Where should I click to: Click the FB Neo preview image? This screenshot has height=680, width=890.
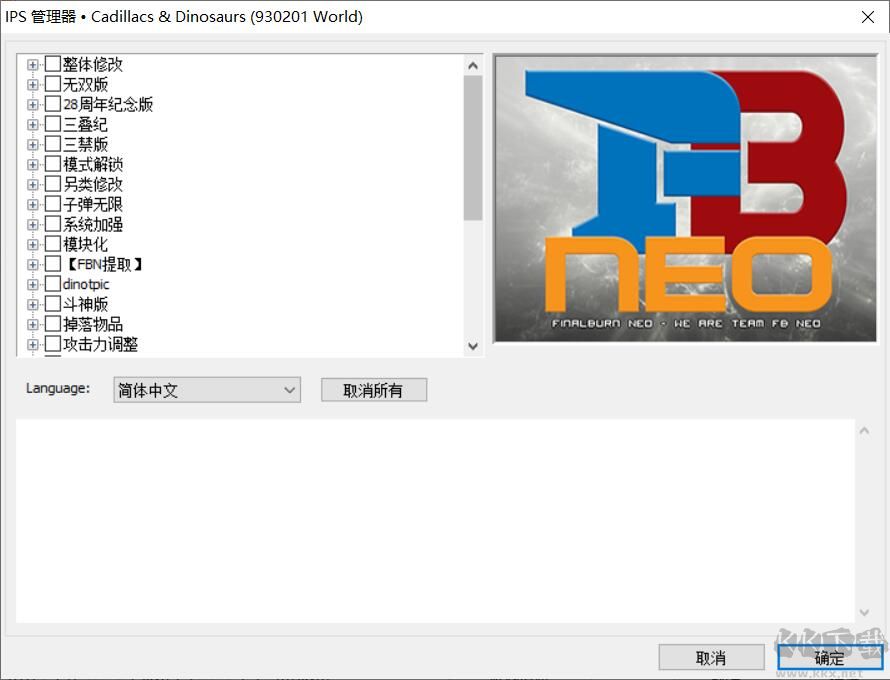point(686,199)
